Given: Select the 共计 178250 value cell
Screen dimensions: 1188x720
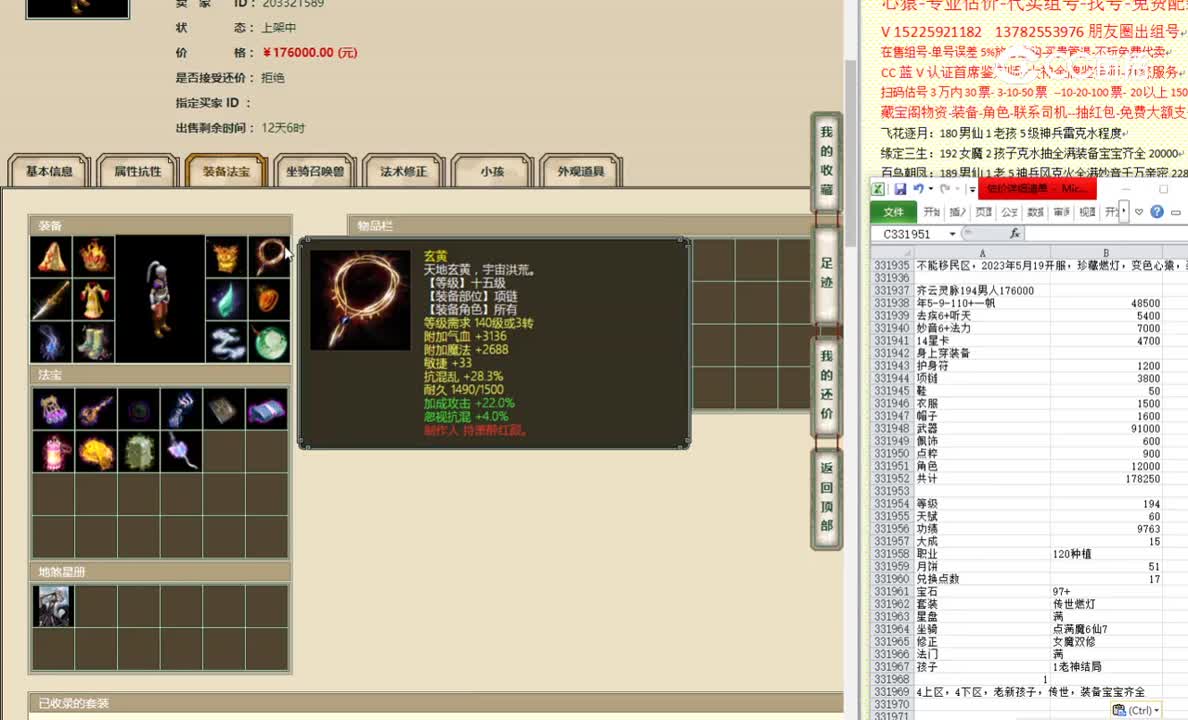Looking at the screenshot, I should (x=1106, y=479).
